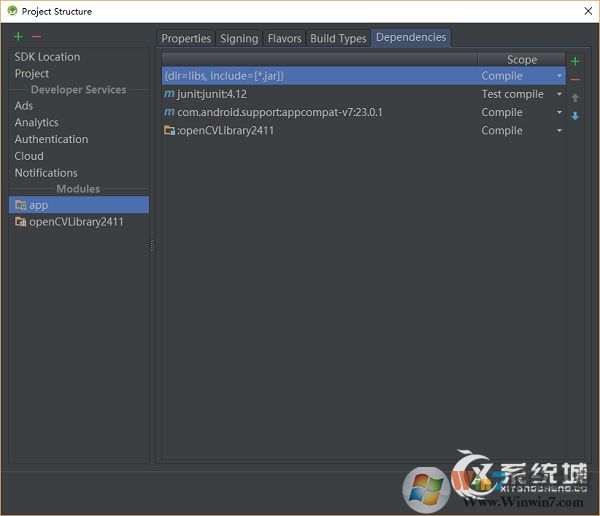Open scope dropdown for the libs jar dependency

point(559,76)
